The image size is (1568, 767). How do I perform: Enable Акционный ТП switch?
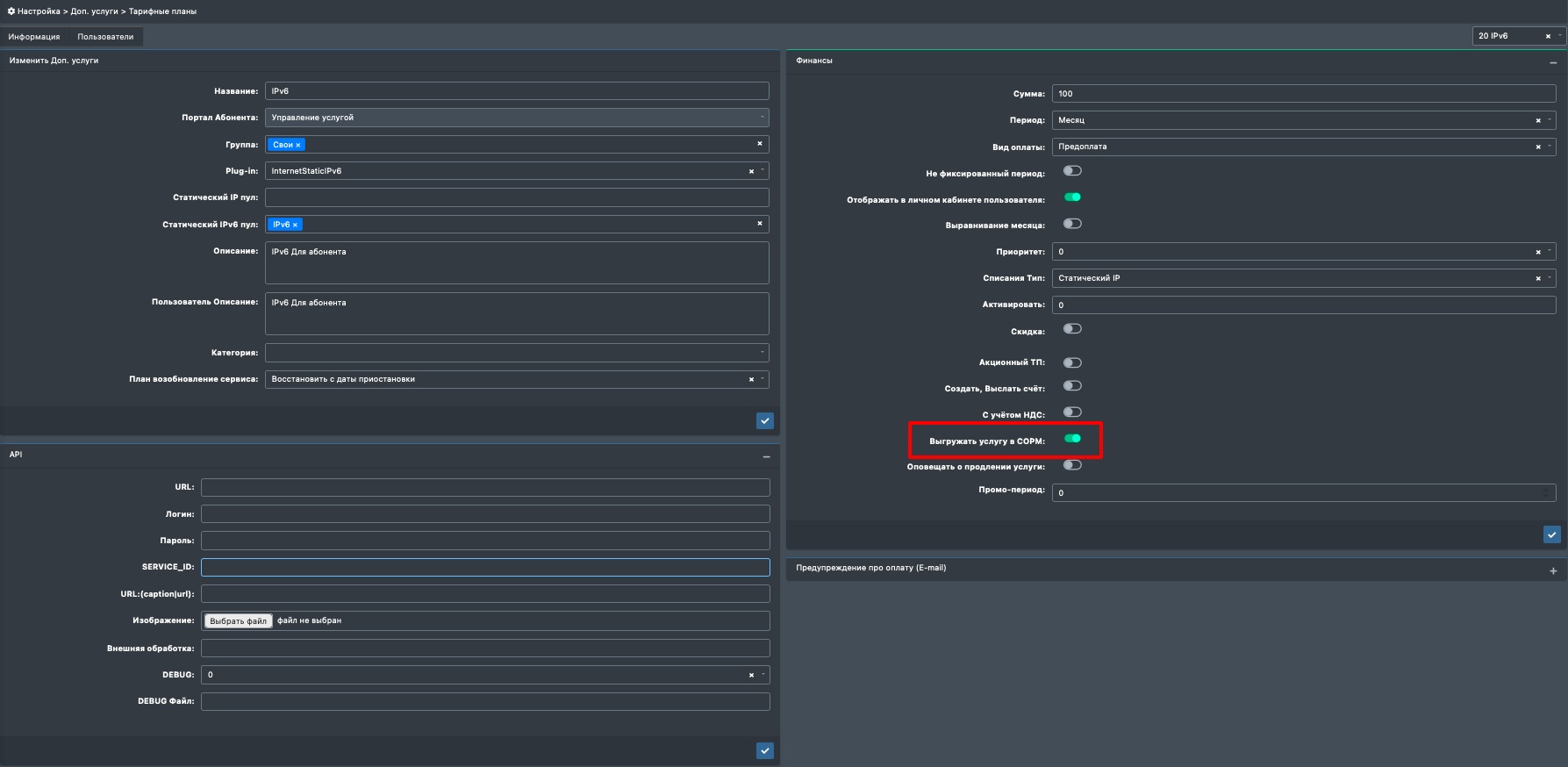[1072, 362]
